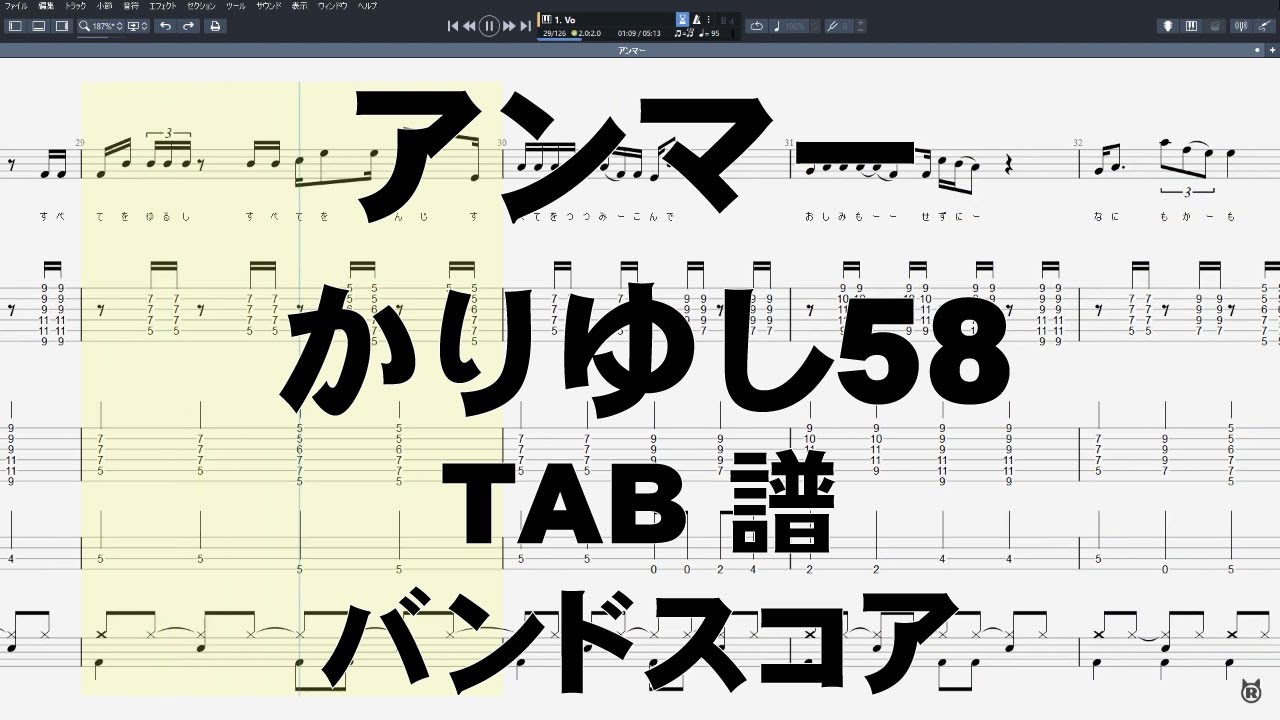This screenshot has width=1280, height=720.
Task: Toggle the count-in hourglass button
Action: click(683, 20)
